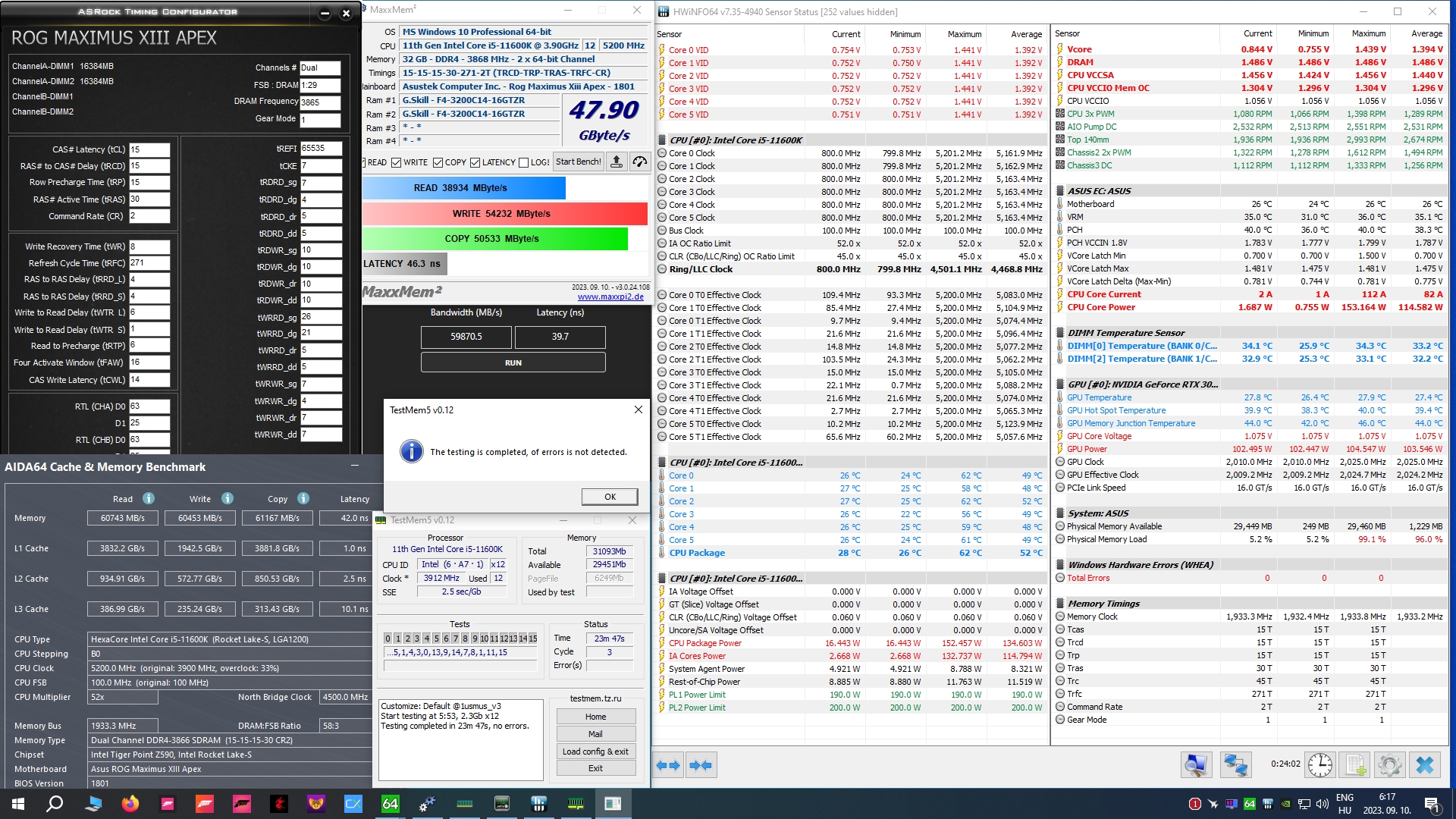Open Windows Start menu
Viewport: 1456px width, 819px height.
(18, 803)
